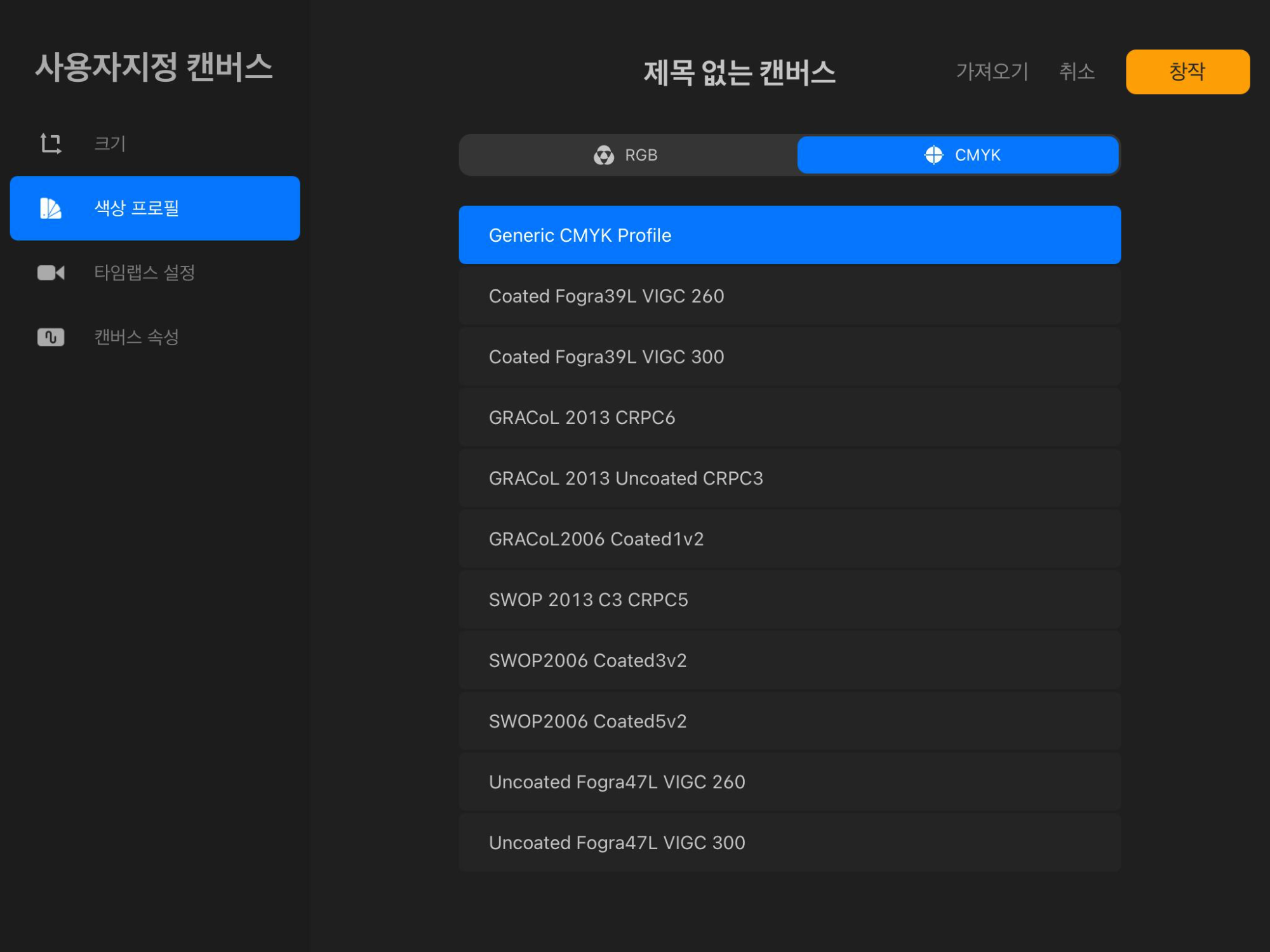Click the canvas properties wave icon
The image size is (1270, 952).
click(51, 337)
